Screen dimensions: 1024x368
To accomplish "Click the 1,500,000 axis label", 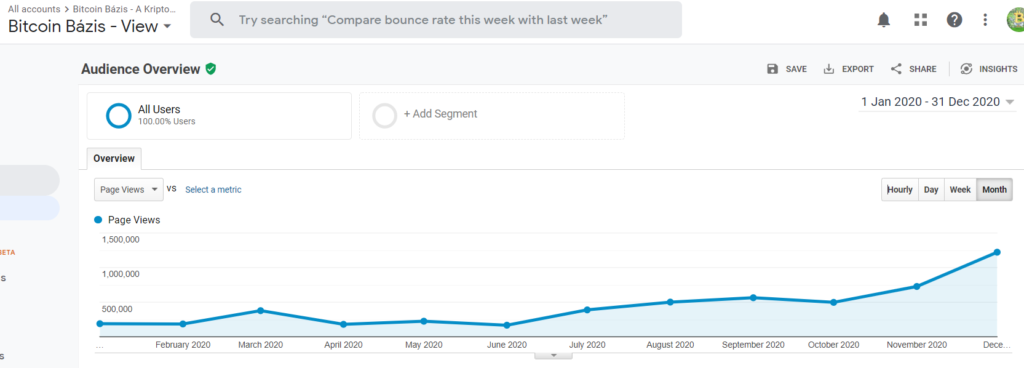I will click(120, 239).
